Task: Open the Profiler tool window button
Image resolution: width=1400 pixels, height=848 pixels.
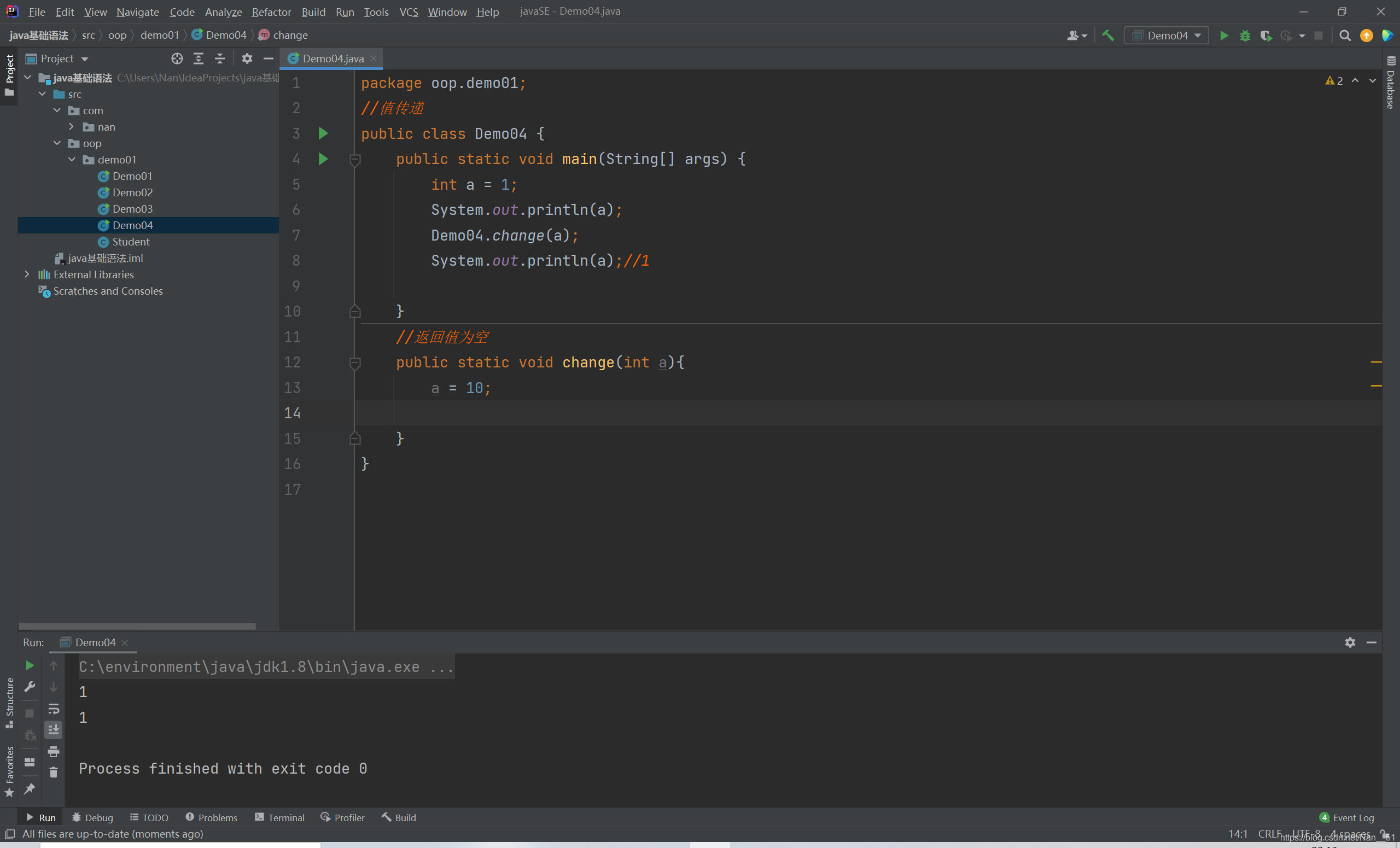Action: [x=342, y=817]
